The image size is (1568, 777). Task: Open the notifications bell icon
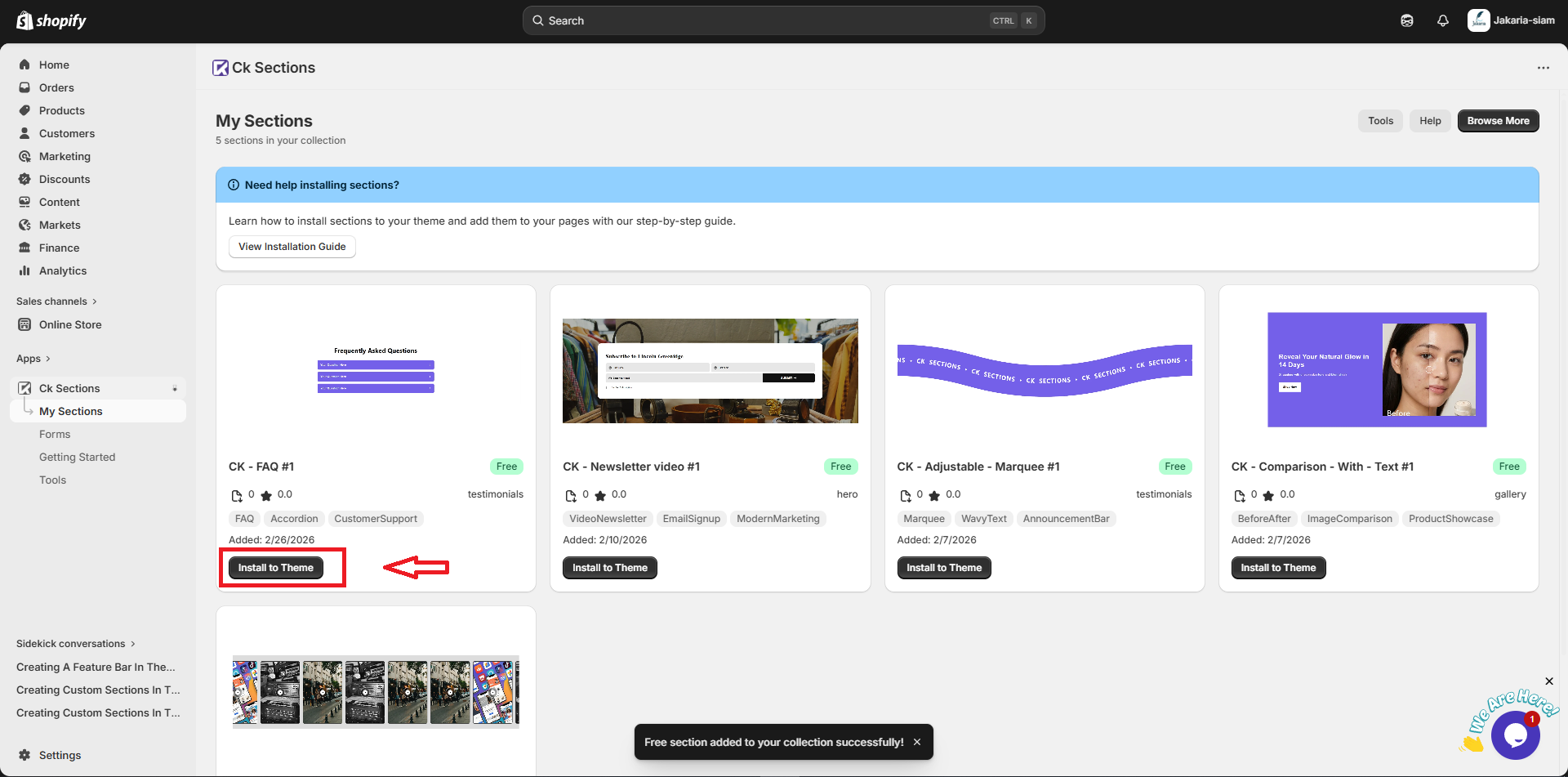coord(1443,20)
